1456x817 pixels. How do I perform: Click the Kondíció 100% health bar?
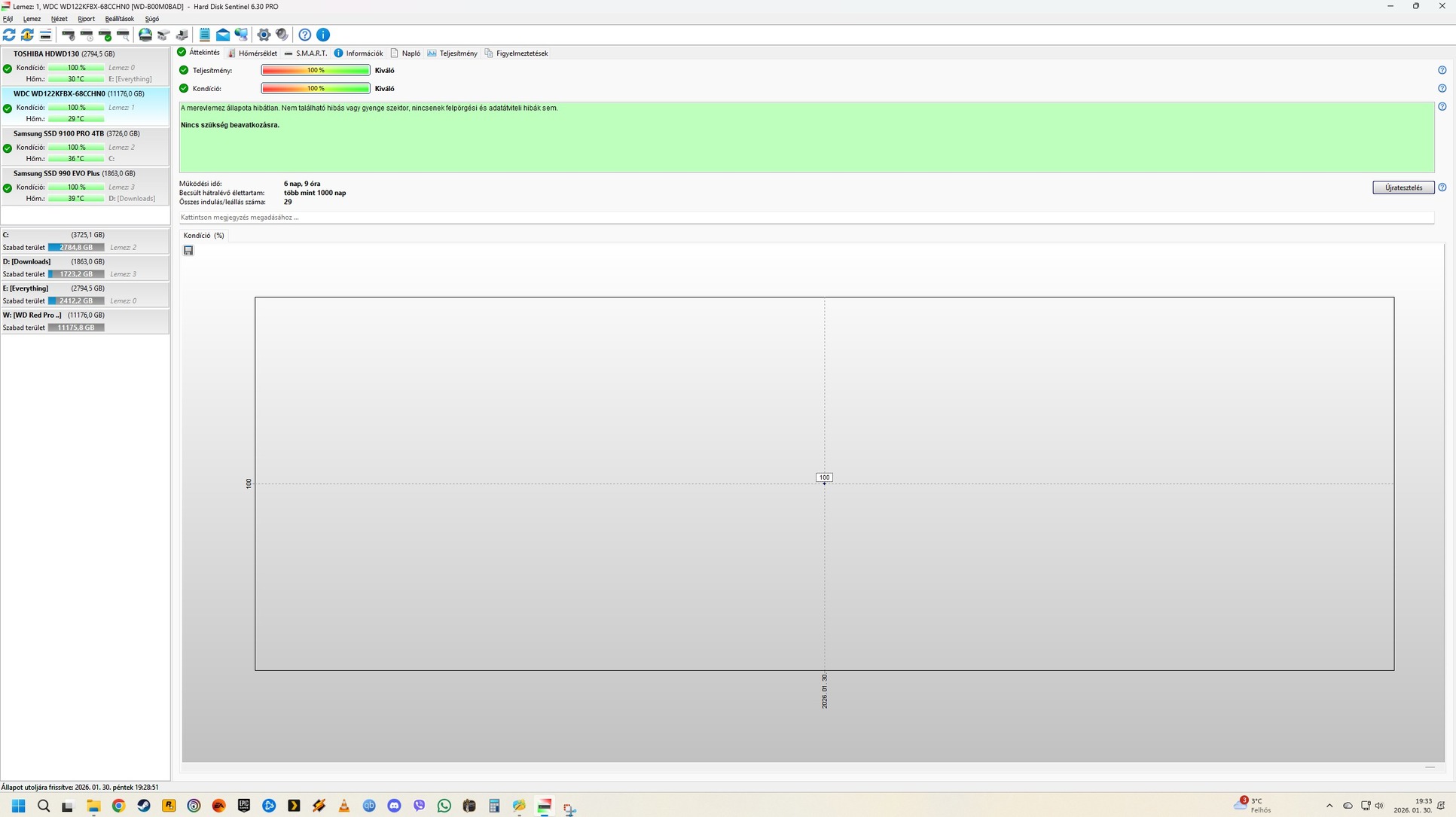tap(316, 89)
